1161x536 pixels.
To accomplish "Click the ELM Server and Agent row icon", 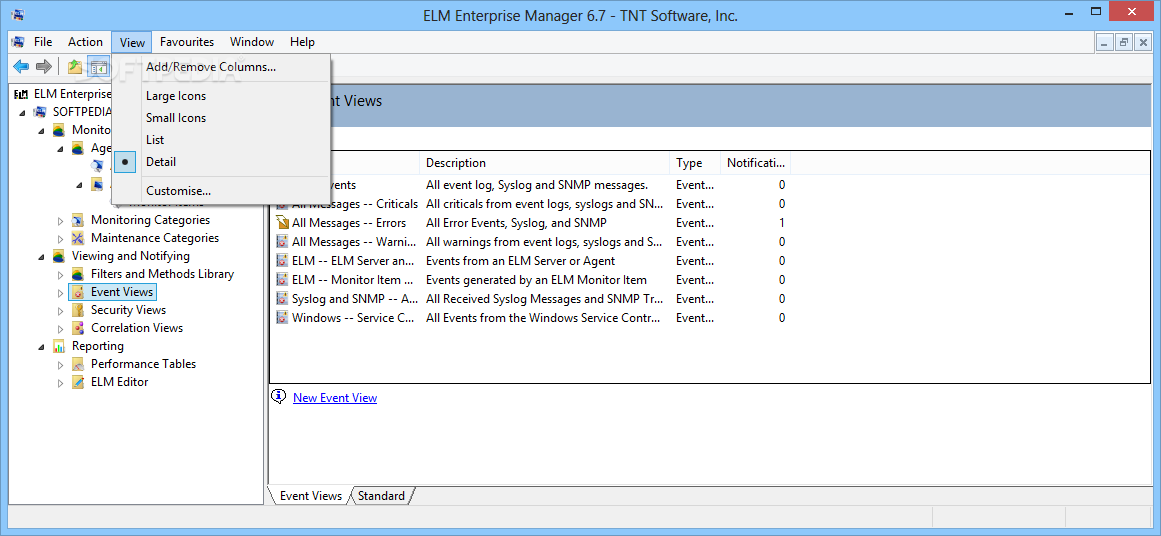I will [x=282, y=261].
